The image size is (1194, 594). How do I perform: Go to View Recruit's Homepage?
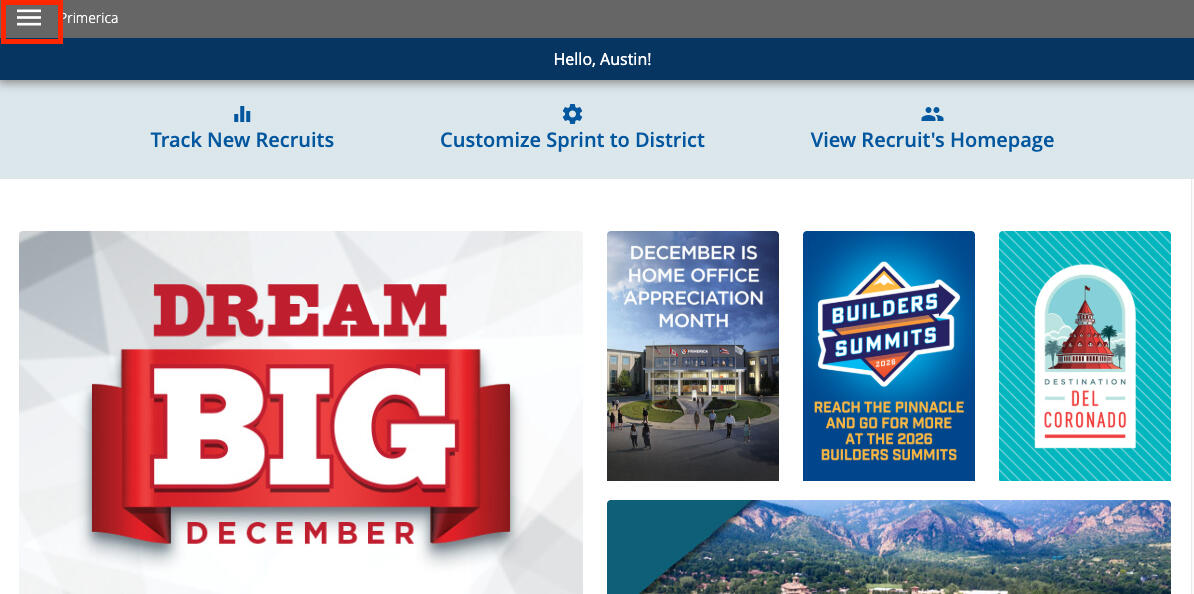click(x=932, y=140)
